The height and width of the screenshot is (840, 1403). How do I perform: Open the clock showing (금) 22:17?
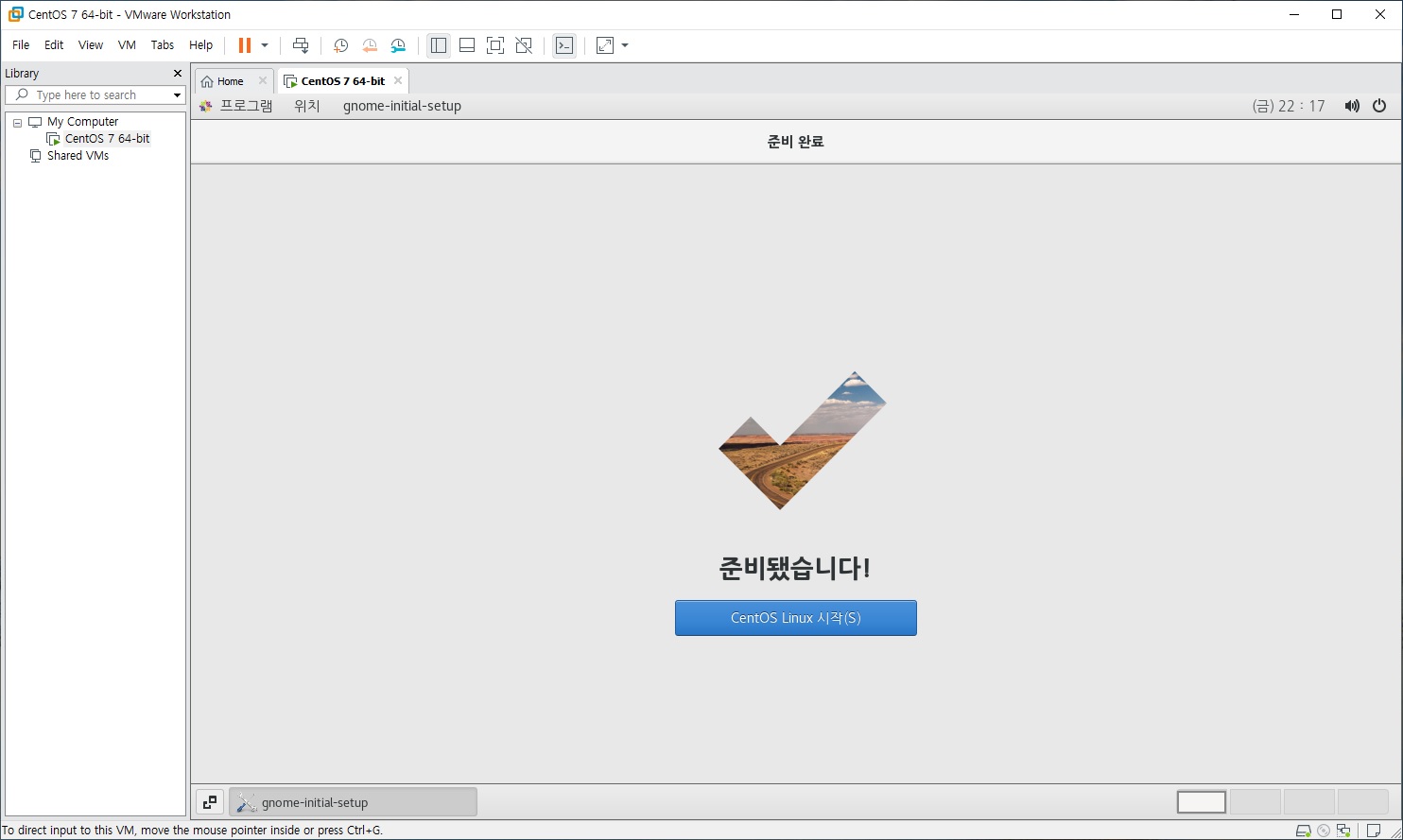(x=1289, y=106)
